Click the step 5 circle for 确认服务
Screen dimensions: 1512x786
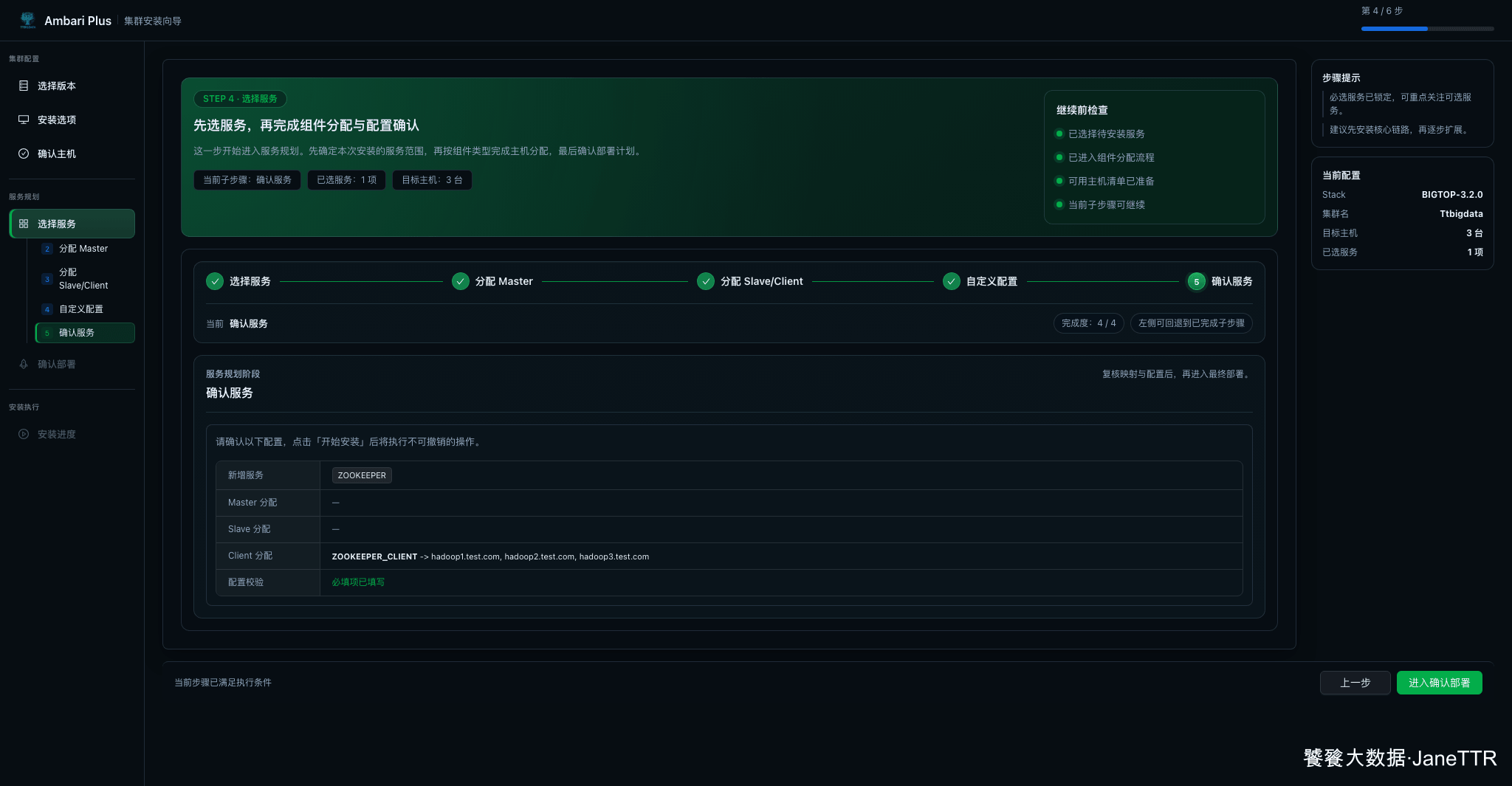tap(1197, 281)
